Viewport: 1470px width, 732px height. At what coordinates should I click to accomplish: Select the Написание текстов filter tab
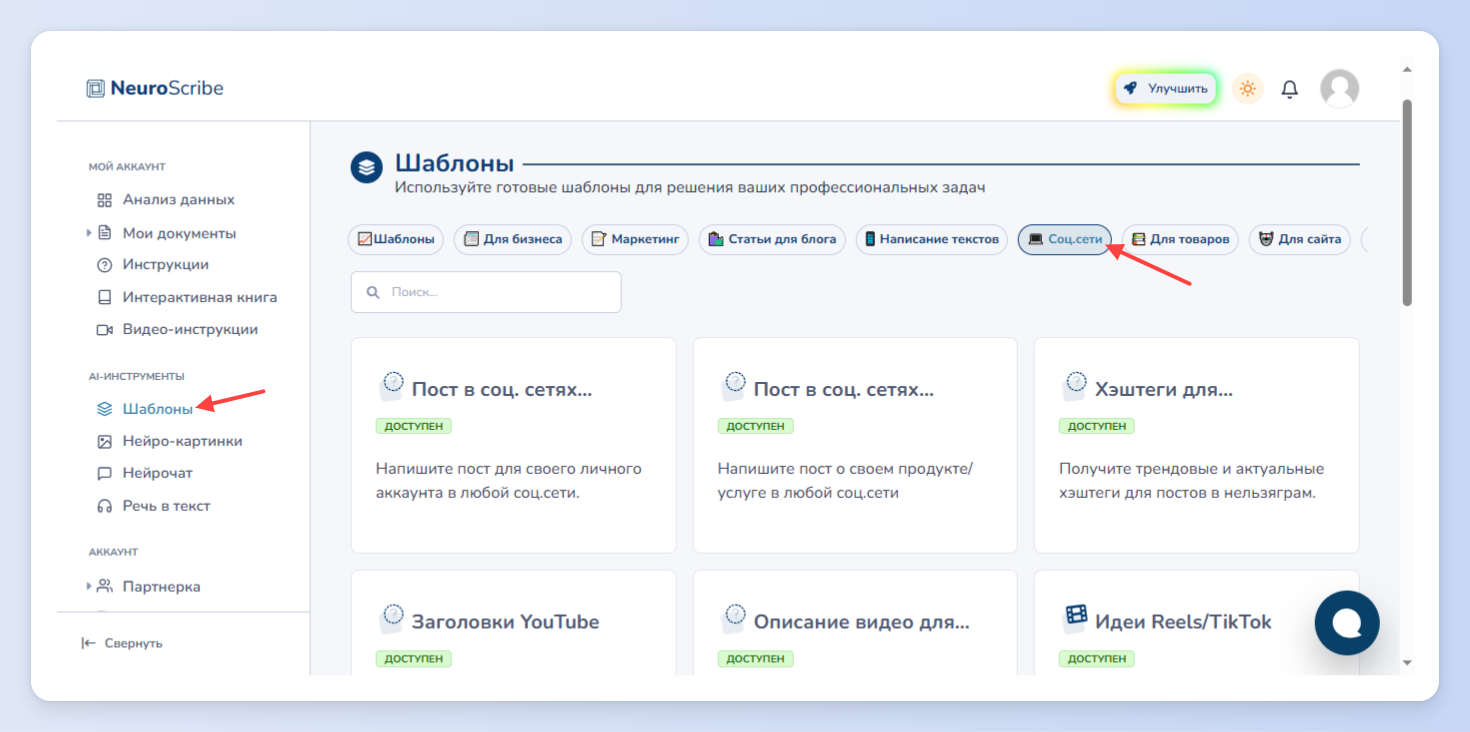pyautogui.click(x=932, y=240)
